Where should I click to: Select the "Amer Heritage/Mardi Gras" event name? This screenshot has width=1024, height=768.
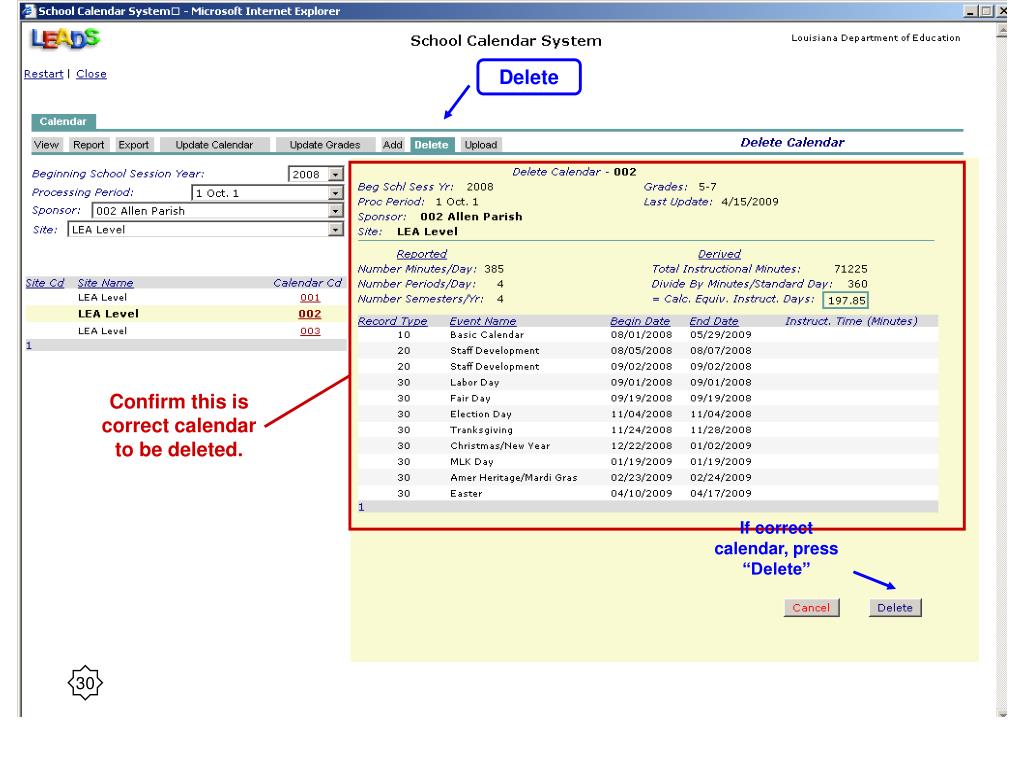click(x=514, y=478)
